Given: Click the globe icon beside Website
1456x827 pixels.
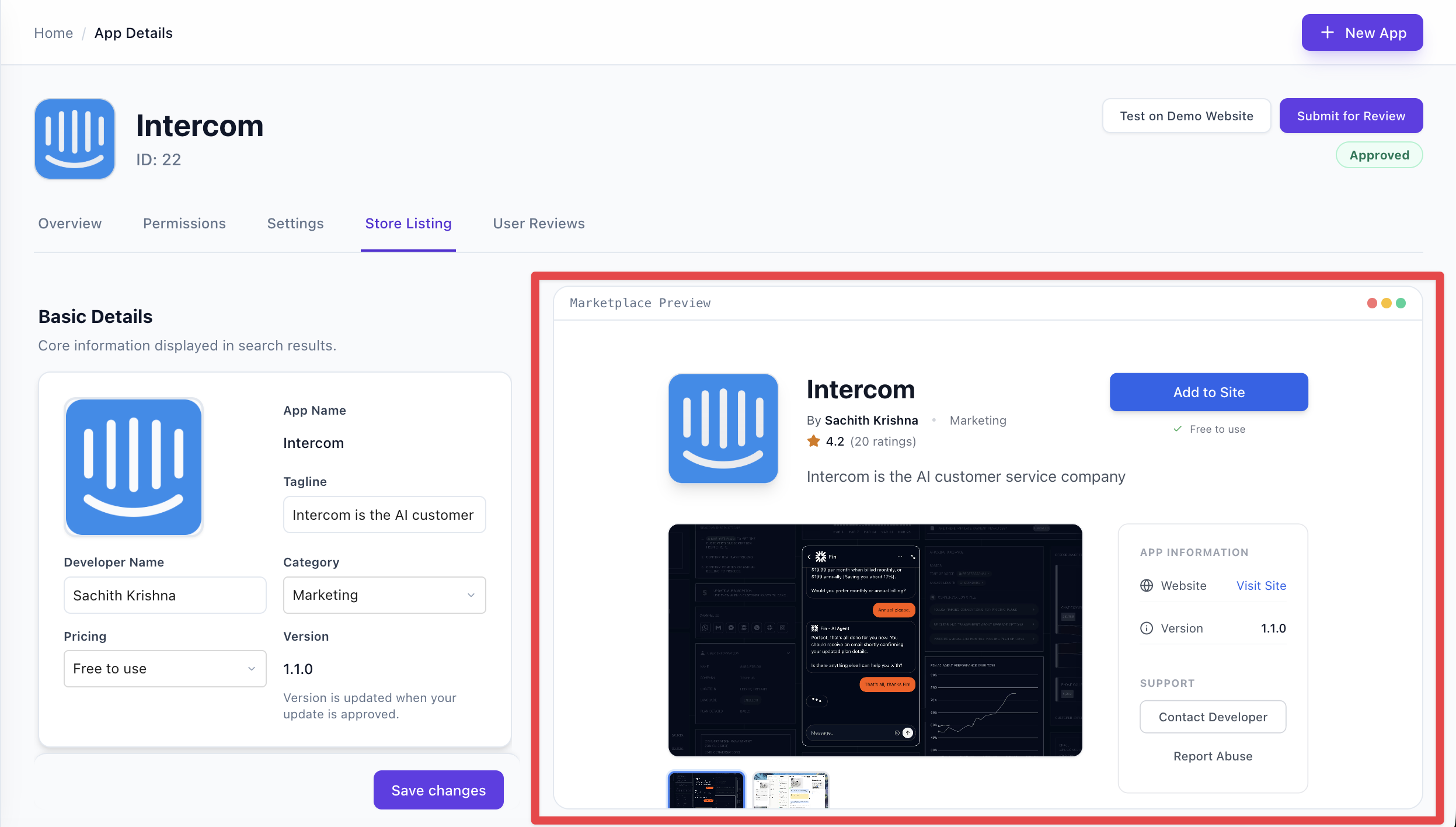Looking at the screenshot, I should click(1146, 585).
